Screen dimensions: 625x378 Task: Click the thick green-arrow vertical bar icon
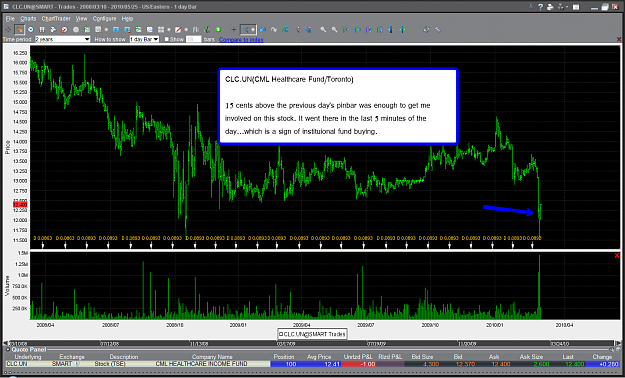tap(391, 30)
